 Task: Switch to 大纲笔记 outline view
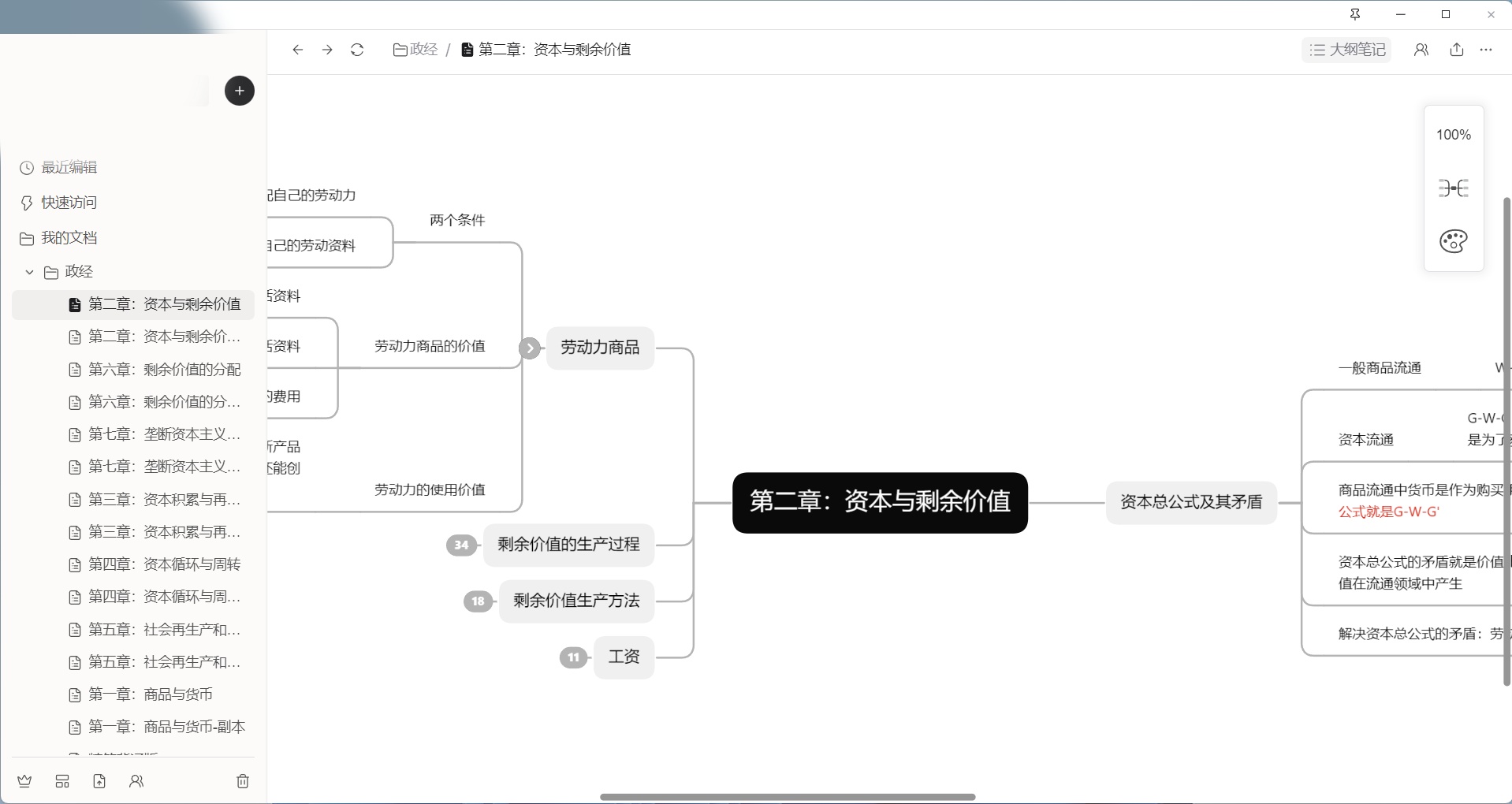pyautogui.click(x=1346, y=50)
